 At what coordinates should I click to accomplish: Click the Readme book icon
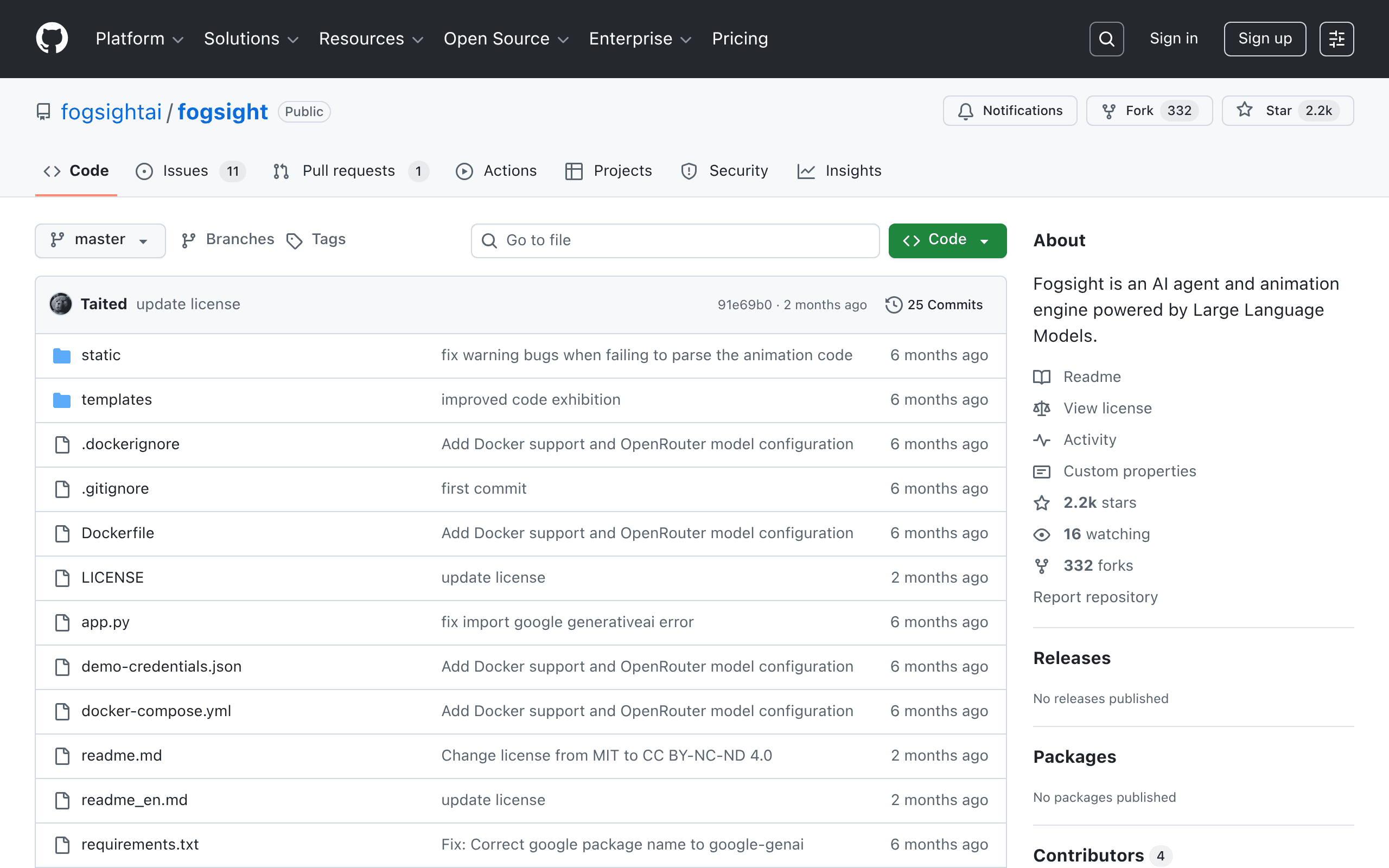(x=1042, y=377)
